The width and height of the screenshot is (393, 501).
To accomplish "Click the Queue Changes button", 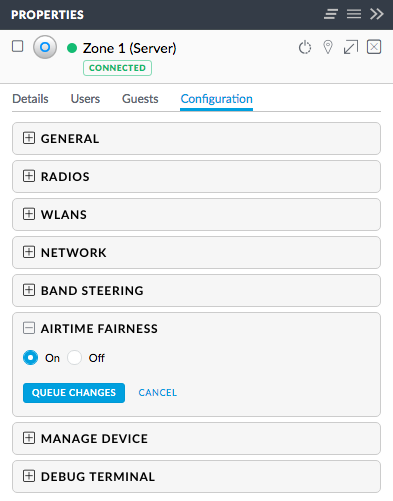I will click(74, 393).
